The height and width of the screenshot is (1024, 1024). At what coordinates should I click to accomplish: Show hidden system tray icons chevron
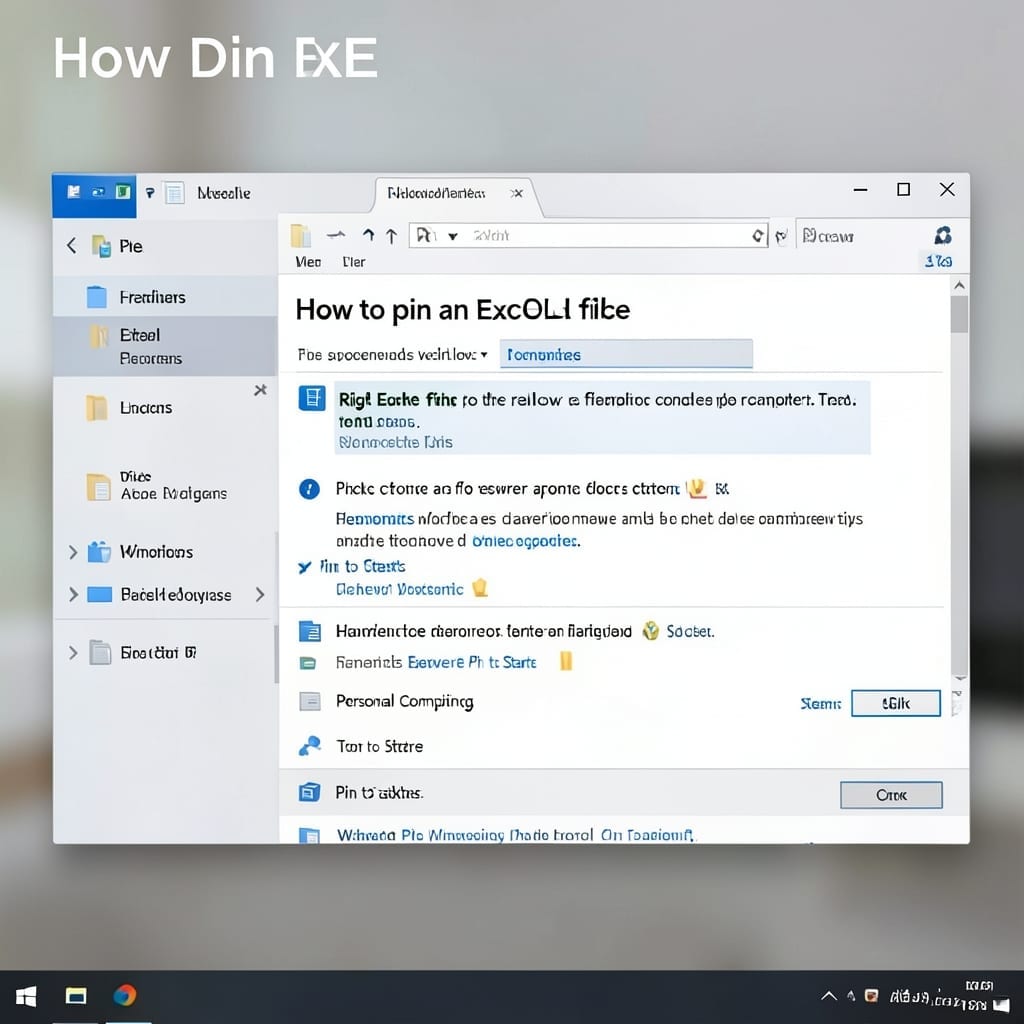pyautogui.click(x=829, y=996)
